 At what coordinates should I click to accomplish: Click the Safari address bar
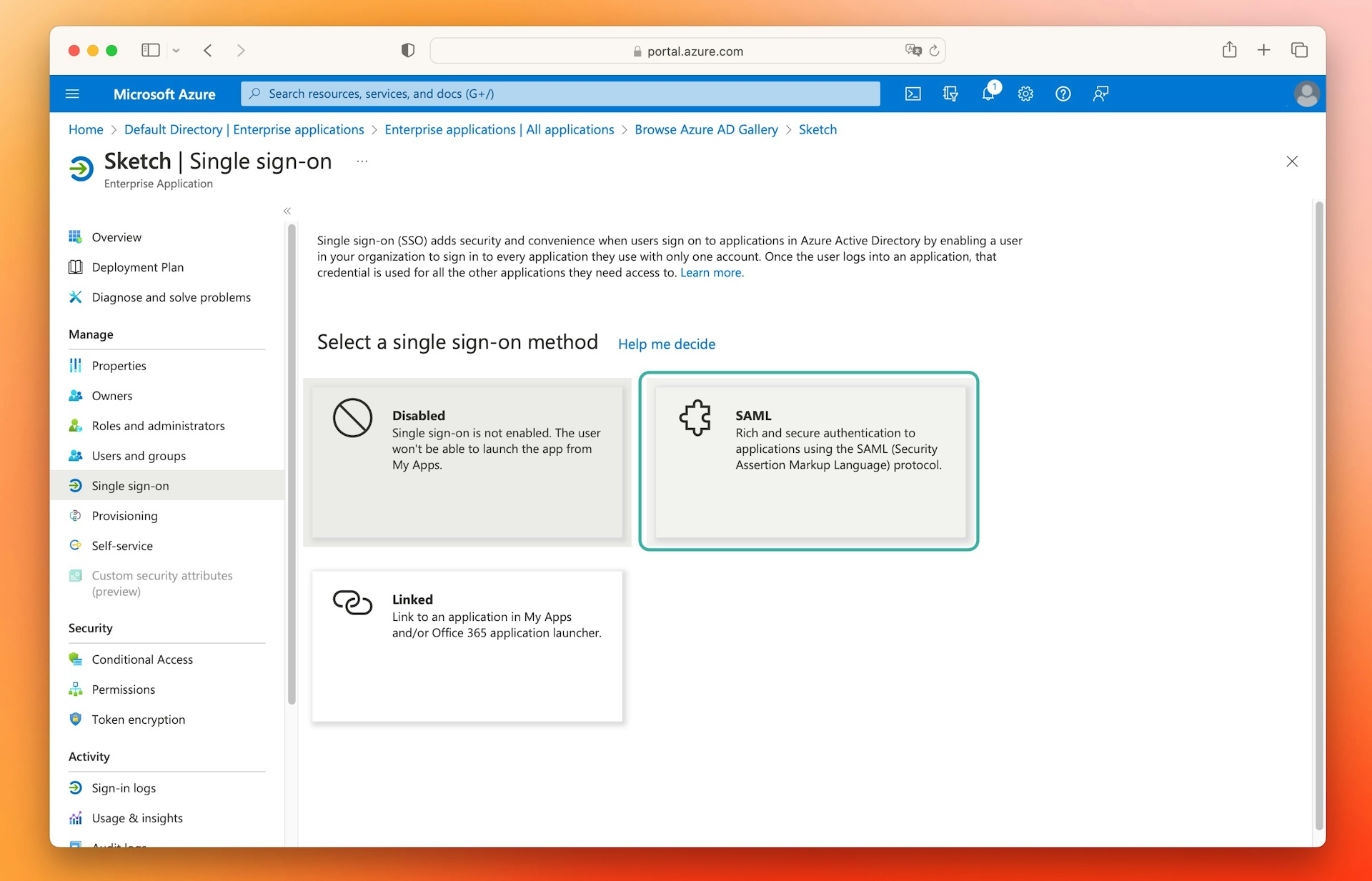(x=687, y=51)
